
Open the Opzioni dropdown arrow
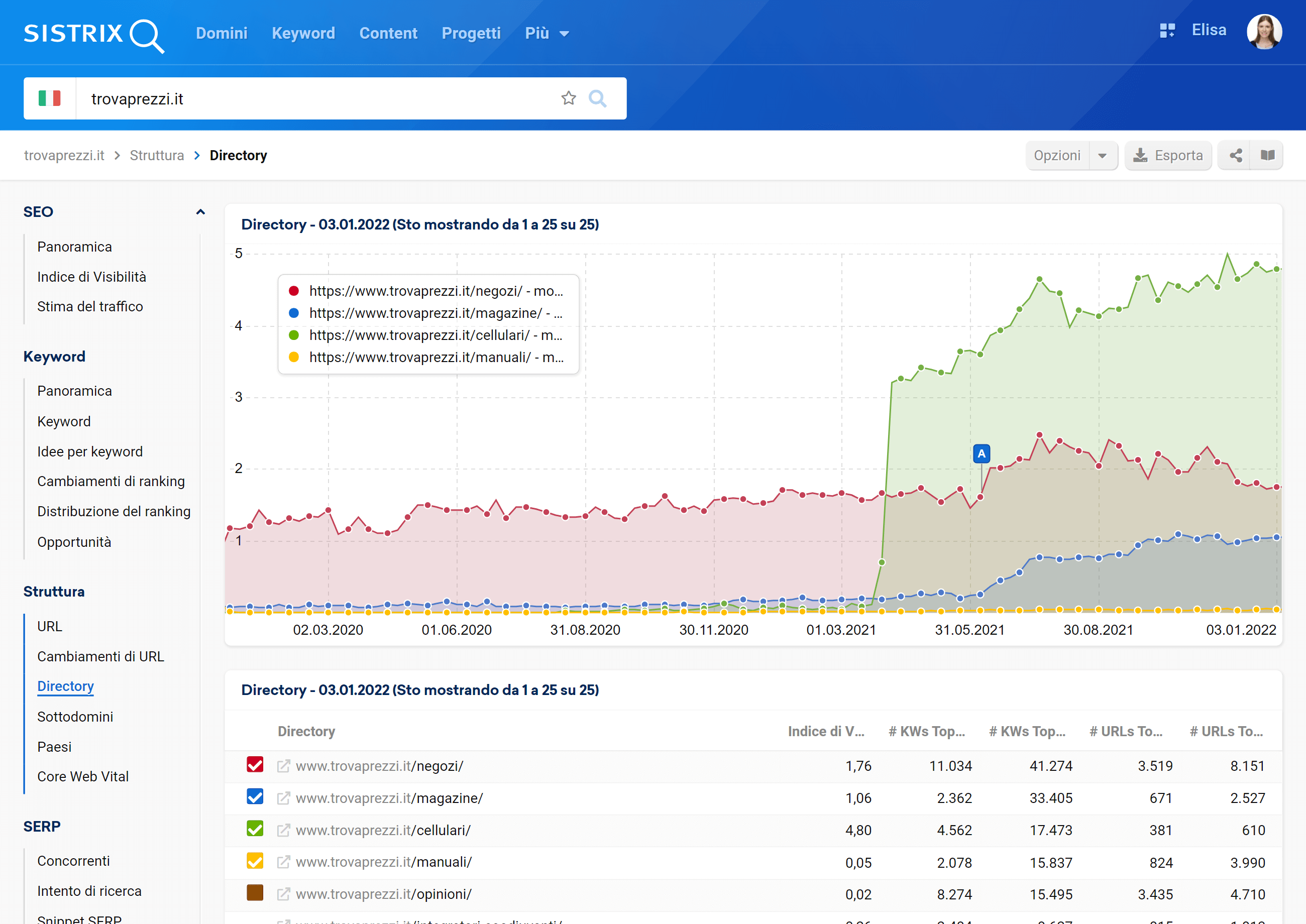(1102, 155)
